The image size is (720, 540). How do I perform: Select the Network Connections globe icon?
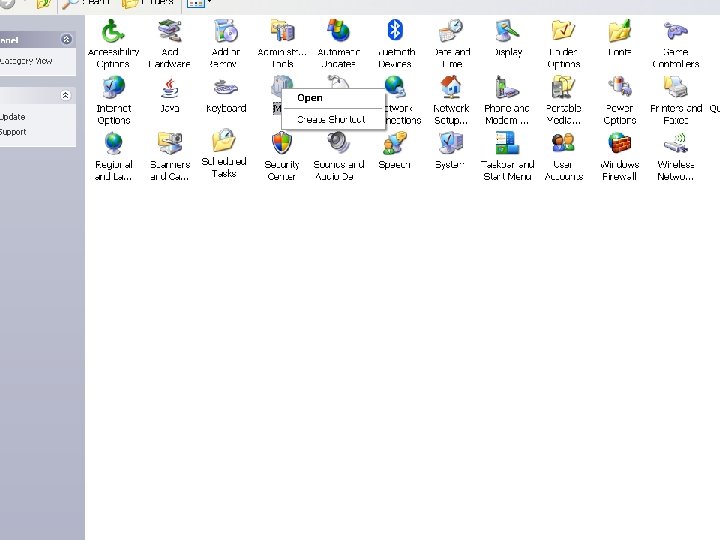395,88
